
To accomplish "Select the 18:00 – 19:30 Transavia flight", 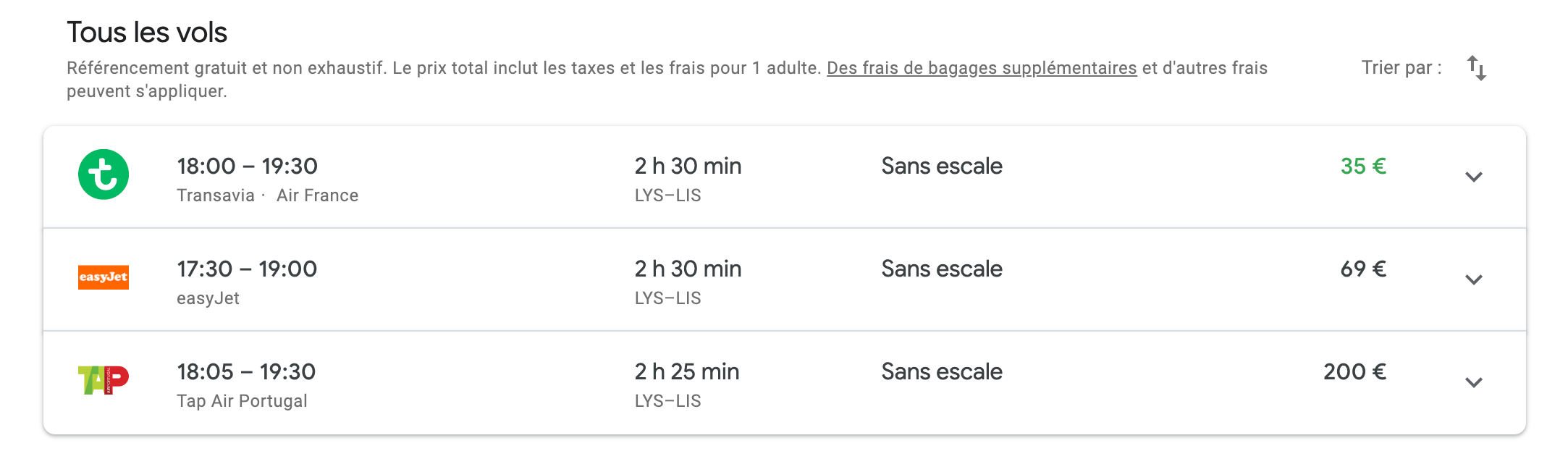I will tap(785, 177).
